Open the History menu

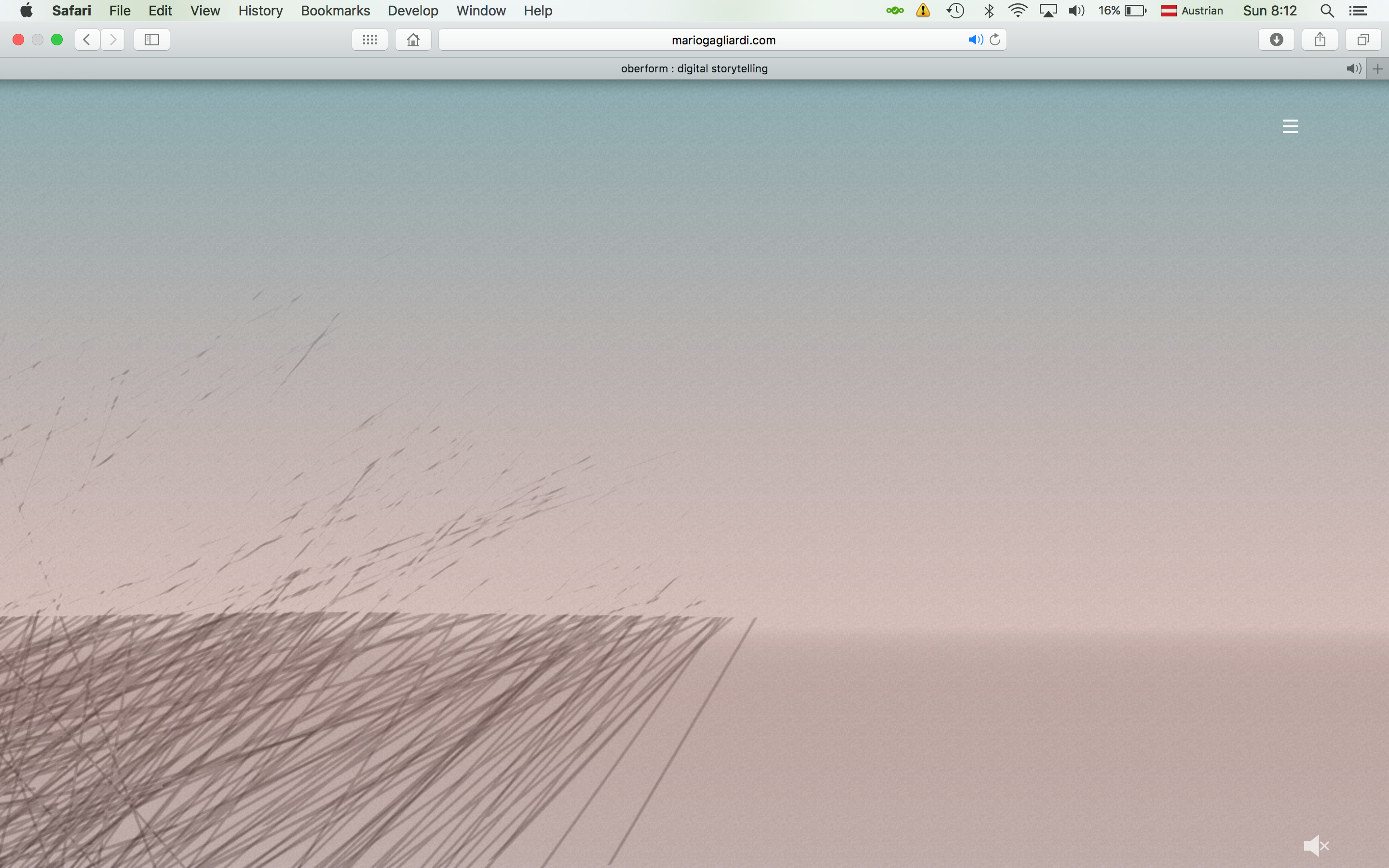[260, 10]
